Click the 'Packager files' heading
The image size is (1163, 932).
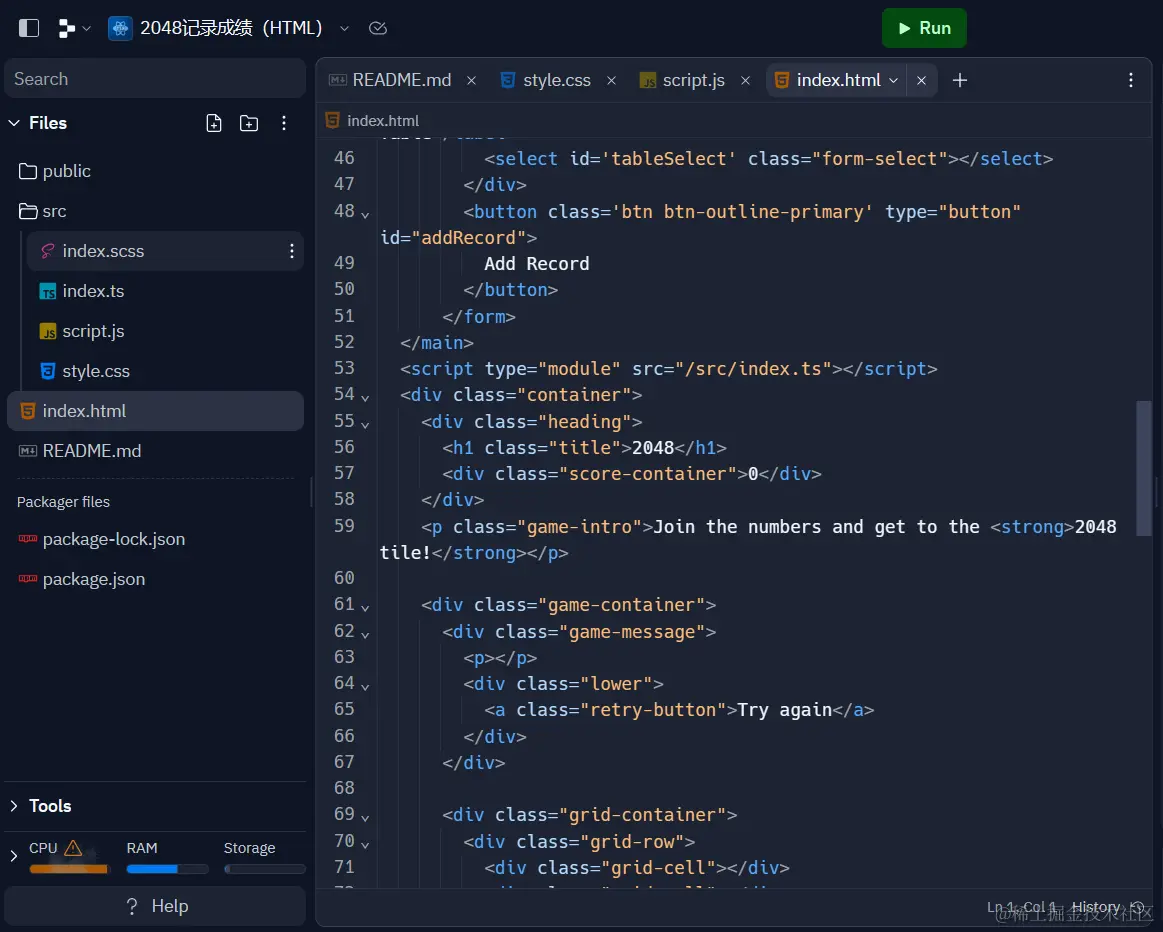point(63,502)
